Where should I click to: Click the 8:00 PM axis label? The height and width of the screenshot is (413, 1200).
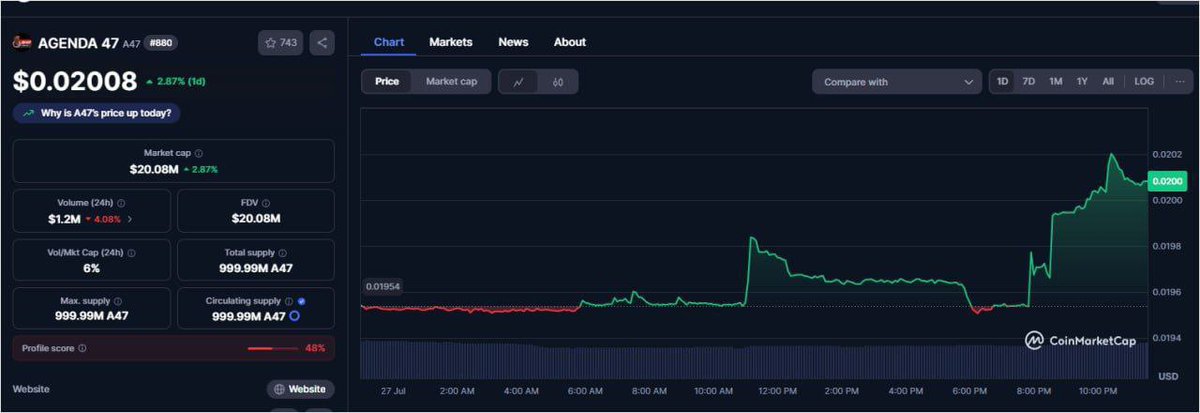tap(1033, 390)
